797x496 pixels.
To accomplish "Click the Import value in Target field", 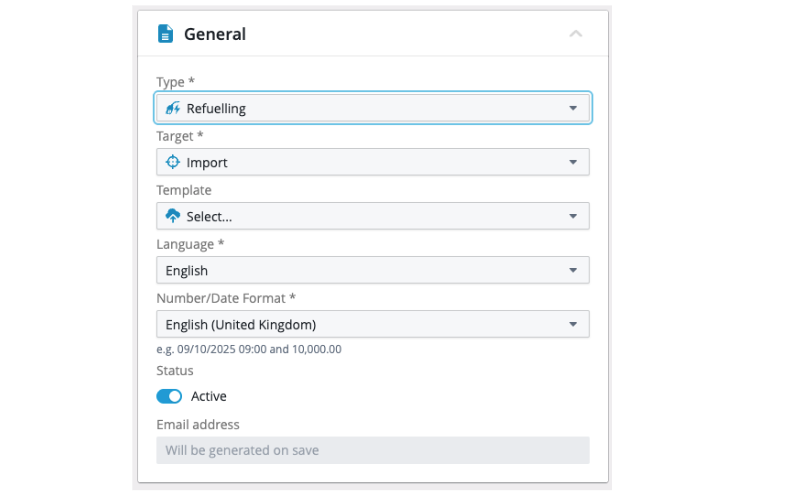I will tap(207, 162).
